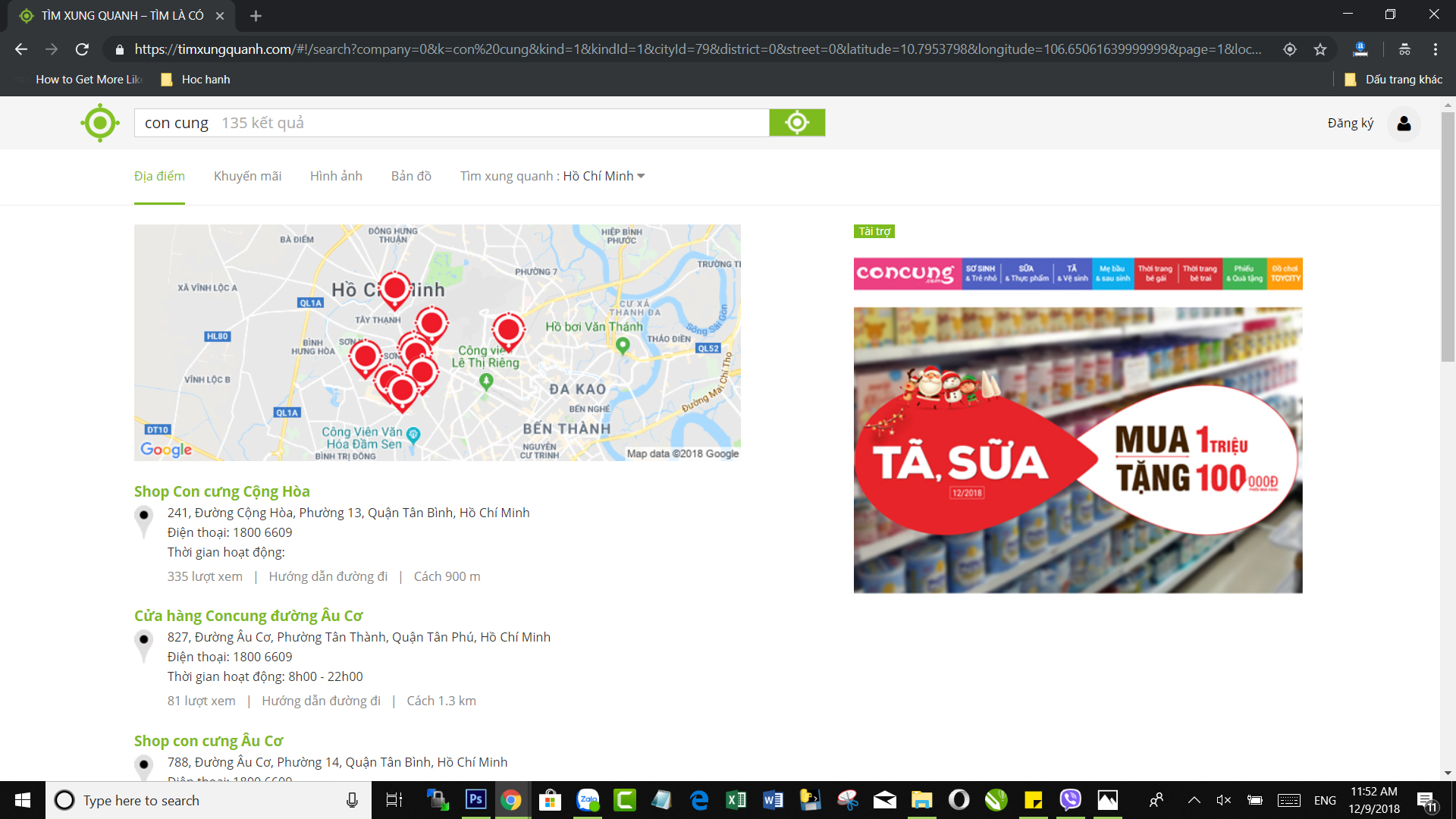Bookmark this page with the star icon
The height and width of the screenshot is (819, 1456).
tap(1320, 49)
